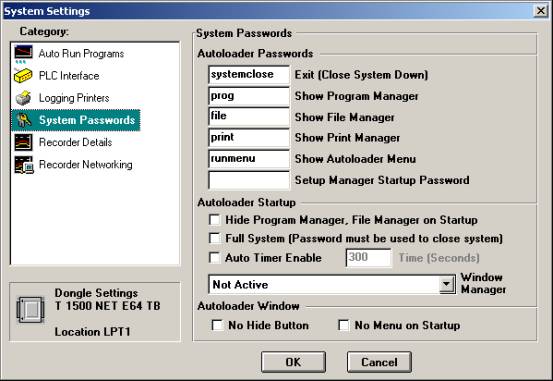The height and width of the screenshot is (381, 553).
Task: Click the Show File Manager password field
Action: tap(249, 117)
